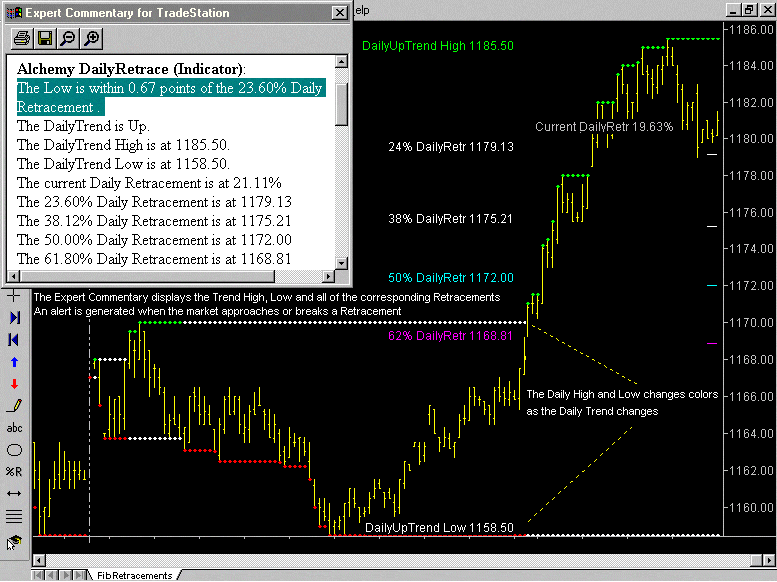Image resolution: width=777 pixels, height=582 pixels.
Task: Click 'The 50.00% Daily Retracement is at 1172.00'
Action: (x=154, y=240)
